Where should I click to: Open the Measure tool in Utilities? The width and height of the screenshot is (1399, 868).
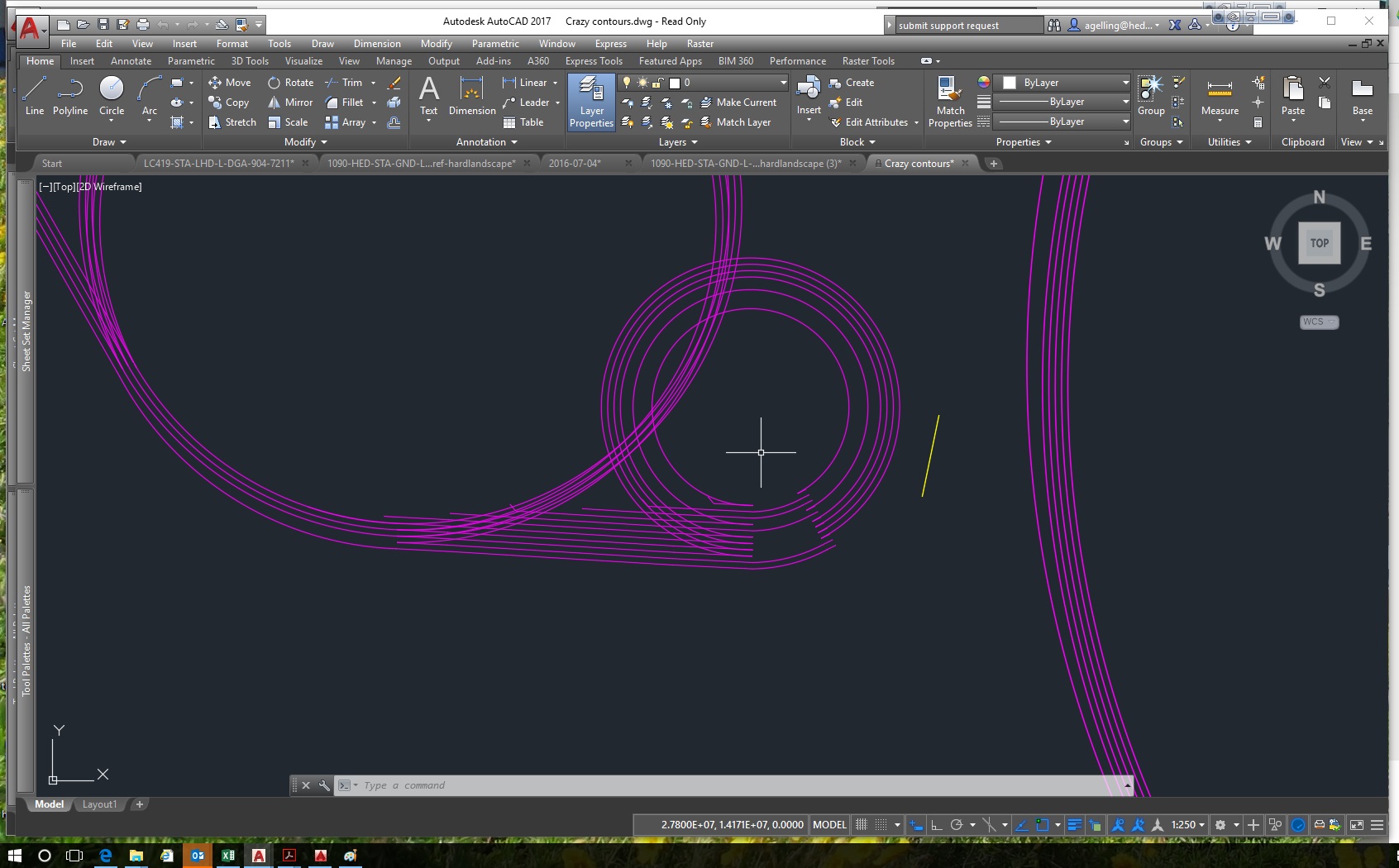click(x=1219, y=101)
